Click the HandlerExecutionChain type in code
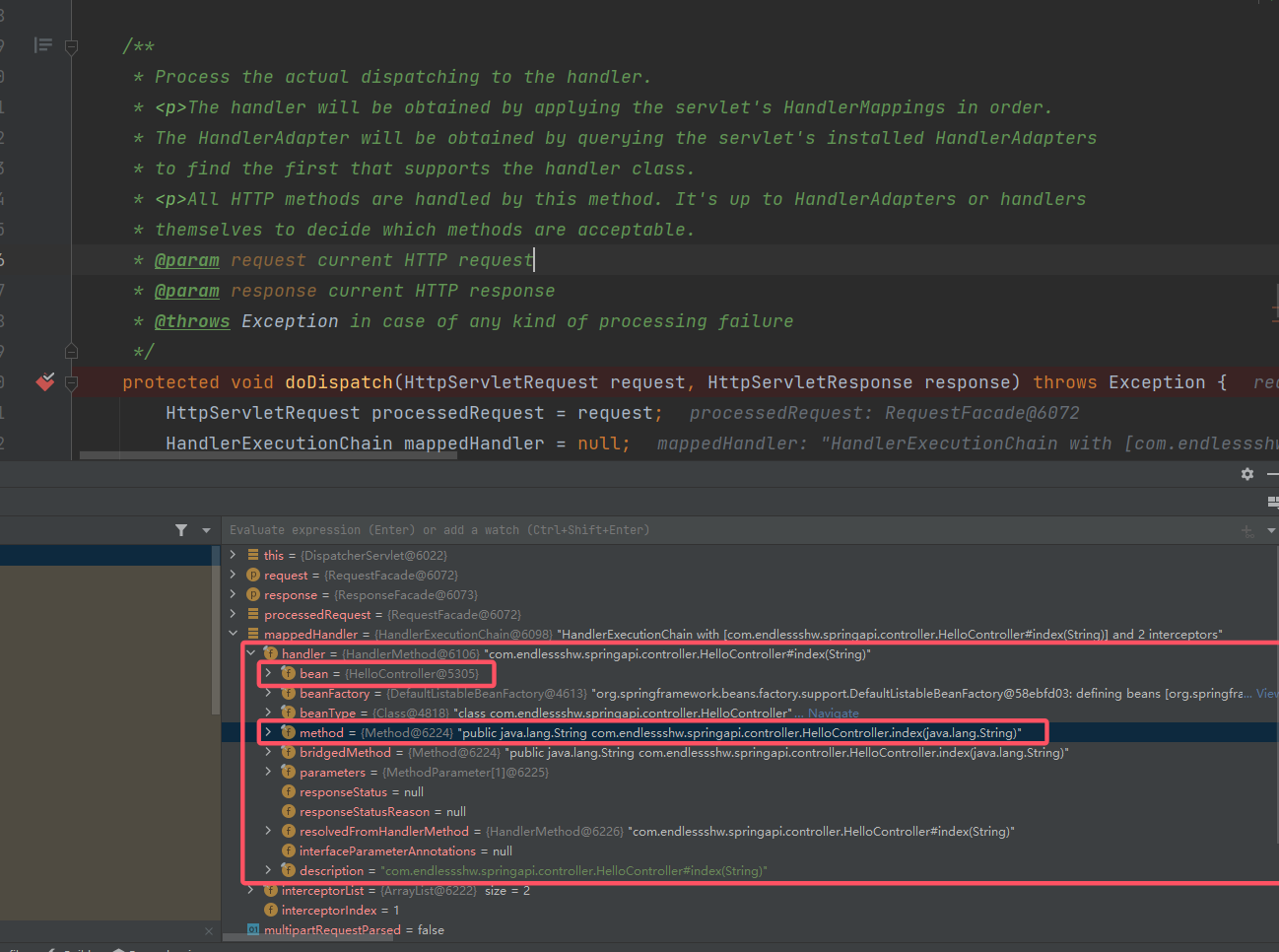Image resolution: width=1279 pixels, height=952 pixels. [x=279, y=443]
